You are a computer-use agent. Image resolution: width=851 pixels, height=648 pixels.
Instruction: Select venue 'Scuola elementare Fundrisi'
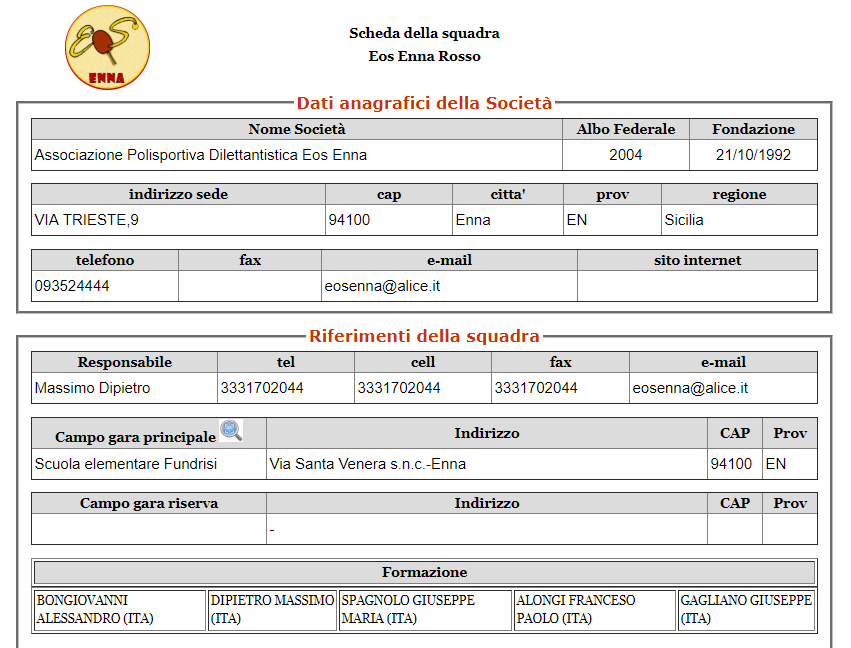[x=126, y=464]
